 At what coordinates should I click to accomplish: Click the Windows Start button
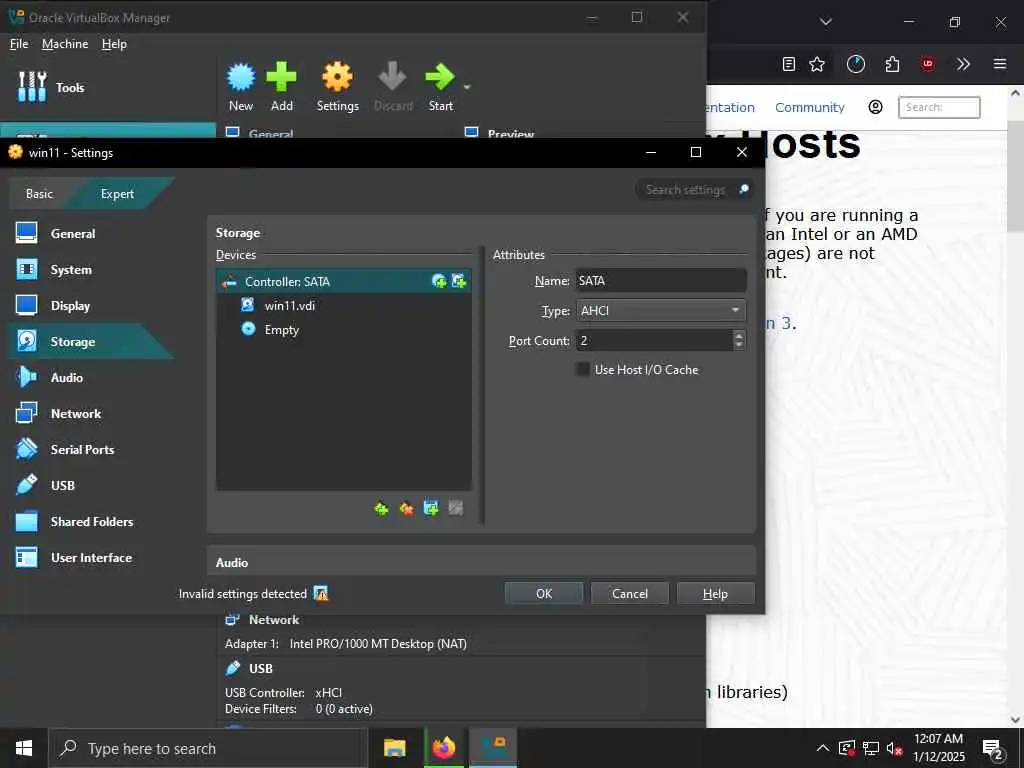coord(24,748)
